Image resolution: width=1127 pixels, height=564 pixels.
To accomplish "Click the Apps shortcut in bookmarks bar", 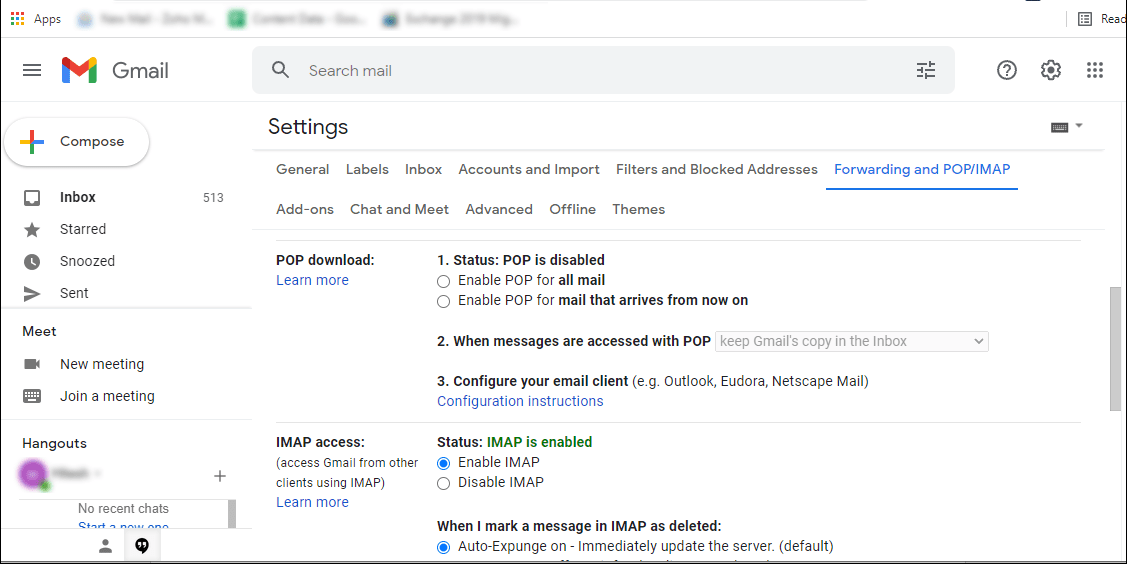I will tap(36, 19).
